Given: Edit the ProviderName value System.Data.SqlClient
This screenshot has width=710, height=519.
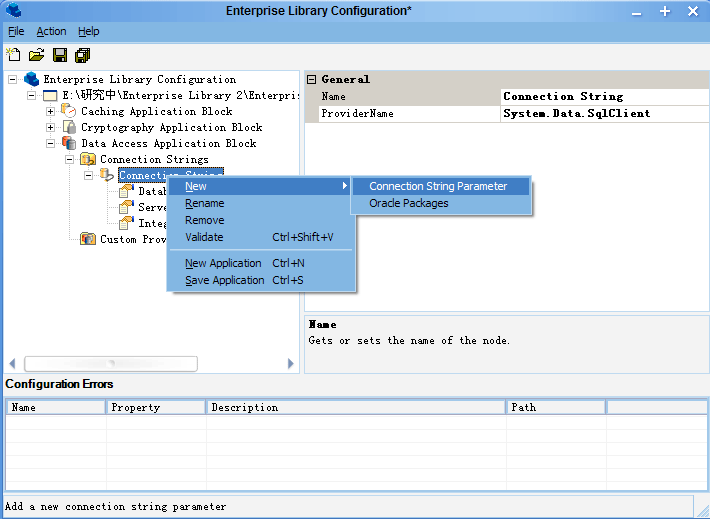Looking at the screenshot, I should coord(605,113).
